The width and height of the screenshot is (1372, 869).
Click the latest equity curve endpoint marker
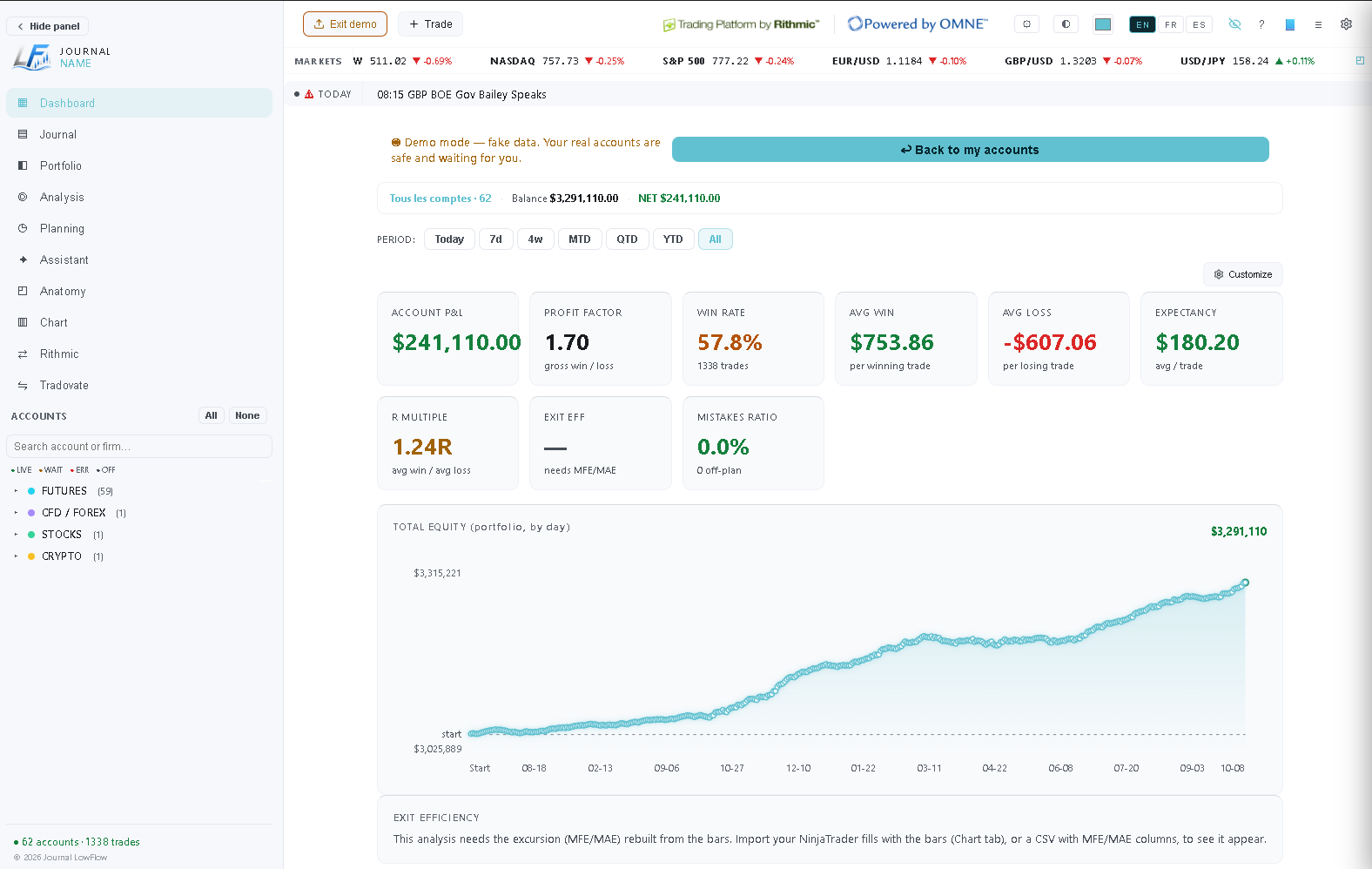coord(1245,583)
